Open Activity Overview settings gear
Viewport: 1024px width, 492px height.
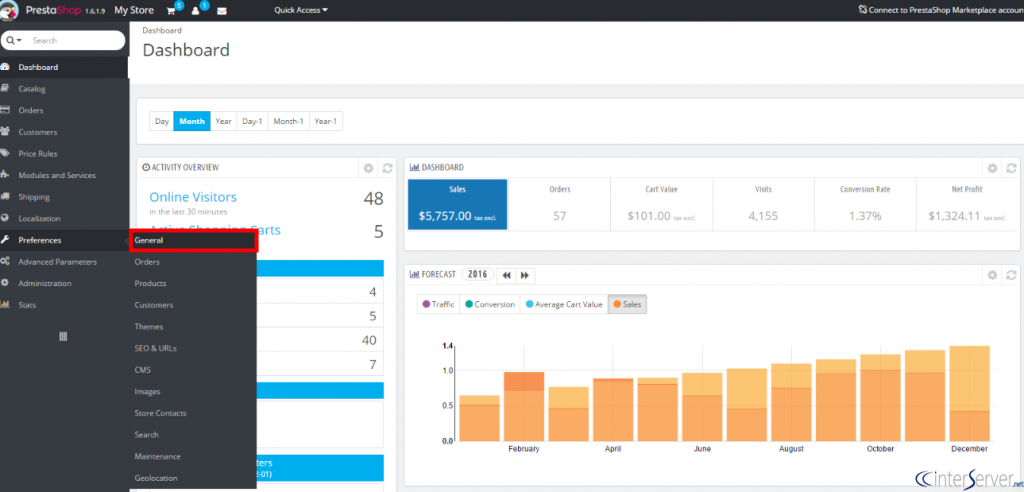[368, 168]
